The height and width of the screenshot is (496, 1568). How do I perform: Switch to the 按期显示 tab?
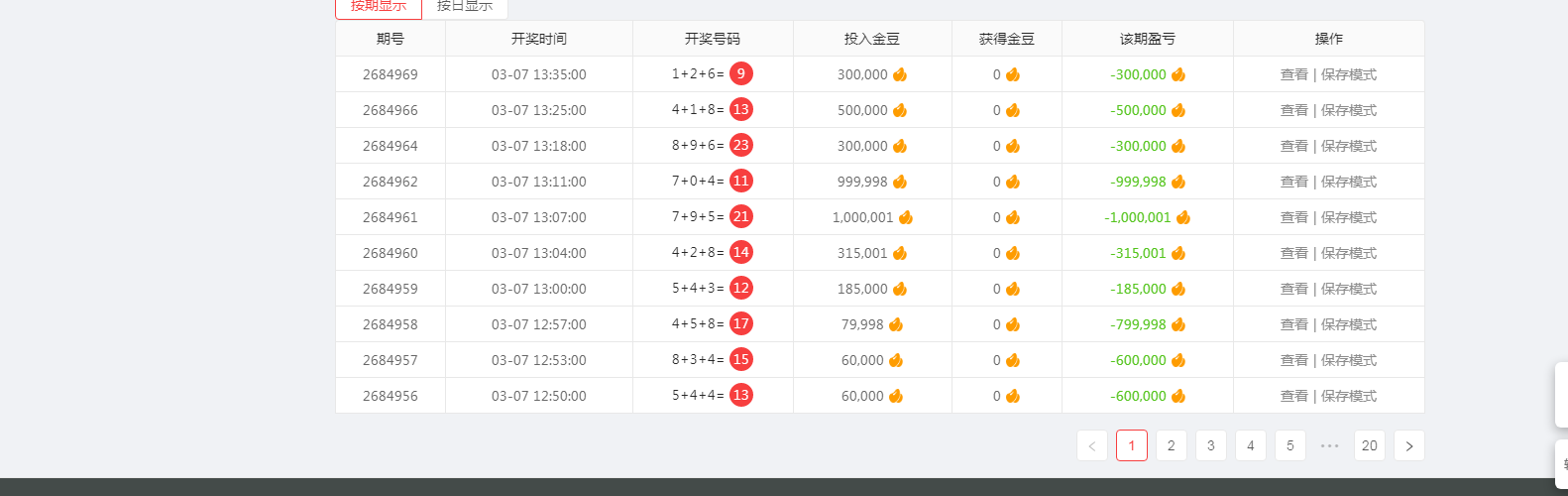coord(379,7)
